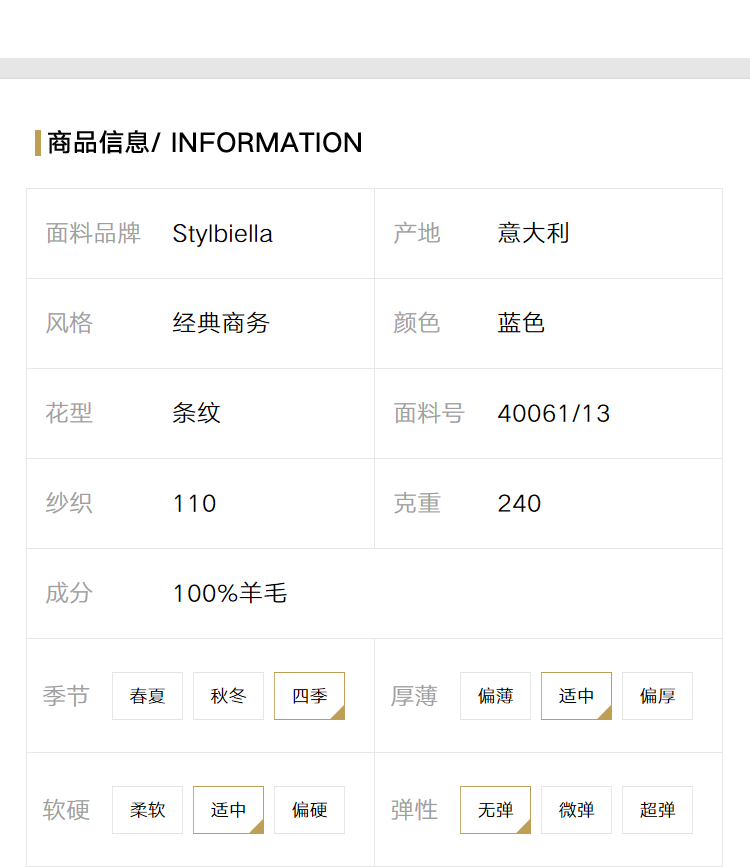Image resolution: width=750 pixels, height=867 pixels.
Task: Click the 面料品牌 label
Action: pyautogui.click(x=93, y=233)
